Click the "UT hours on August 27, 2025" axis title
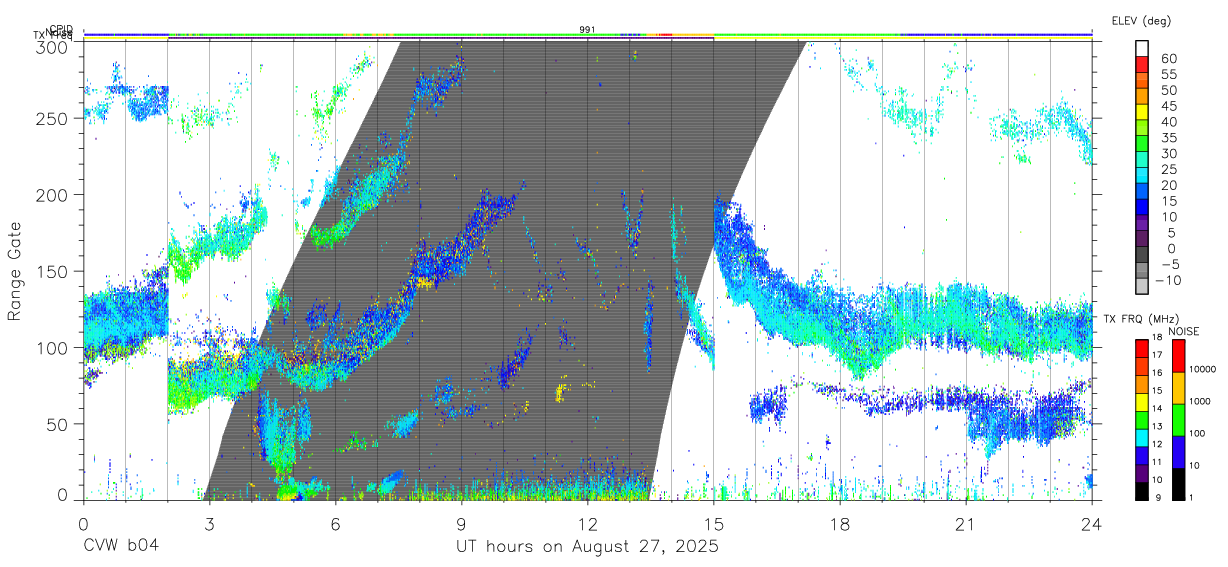1228x567 pixels. pos(587,547)
